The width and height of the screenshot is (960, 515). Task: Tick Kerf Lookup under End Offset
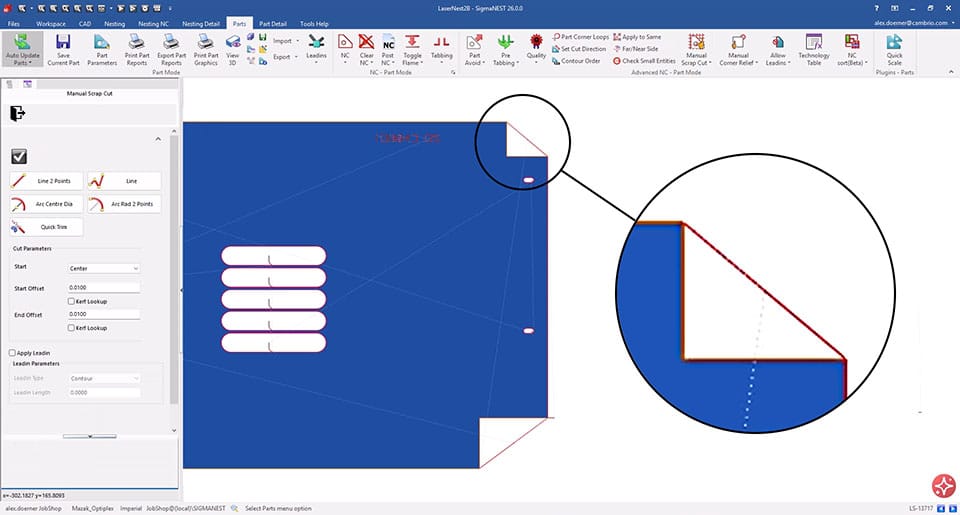(x=70, y=327)
